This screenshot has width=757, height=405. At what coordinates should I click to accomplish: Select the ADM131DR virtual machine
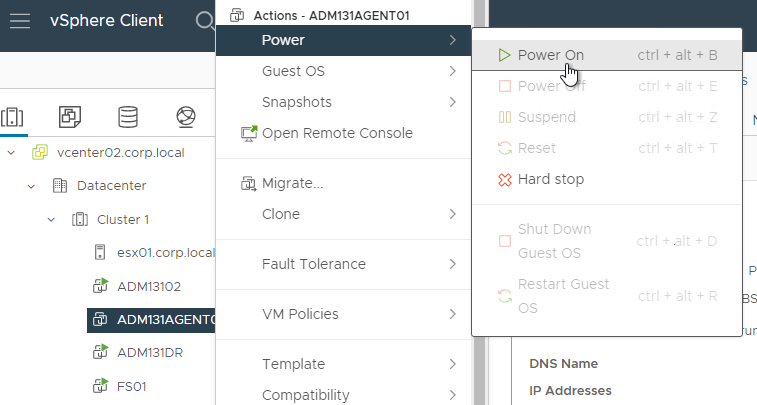[150, 352]
